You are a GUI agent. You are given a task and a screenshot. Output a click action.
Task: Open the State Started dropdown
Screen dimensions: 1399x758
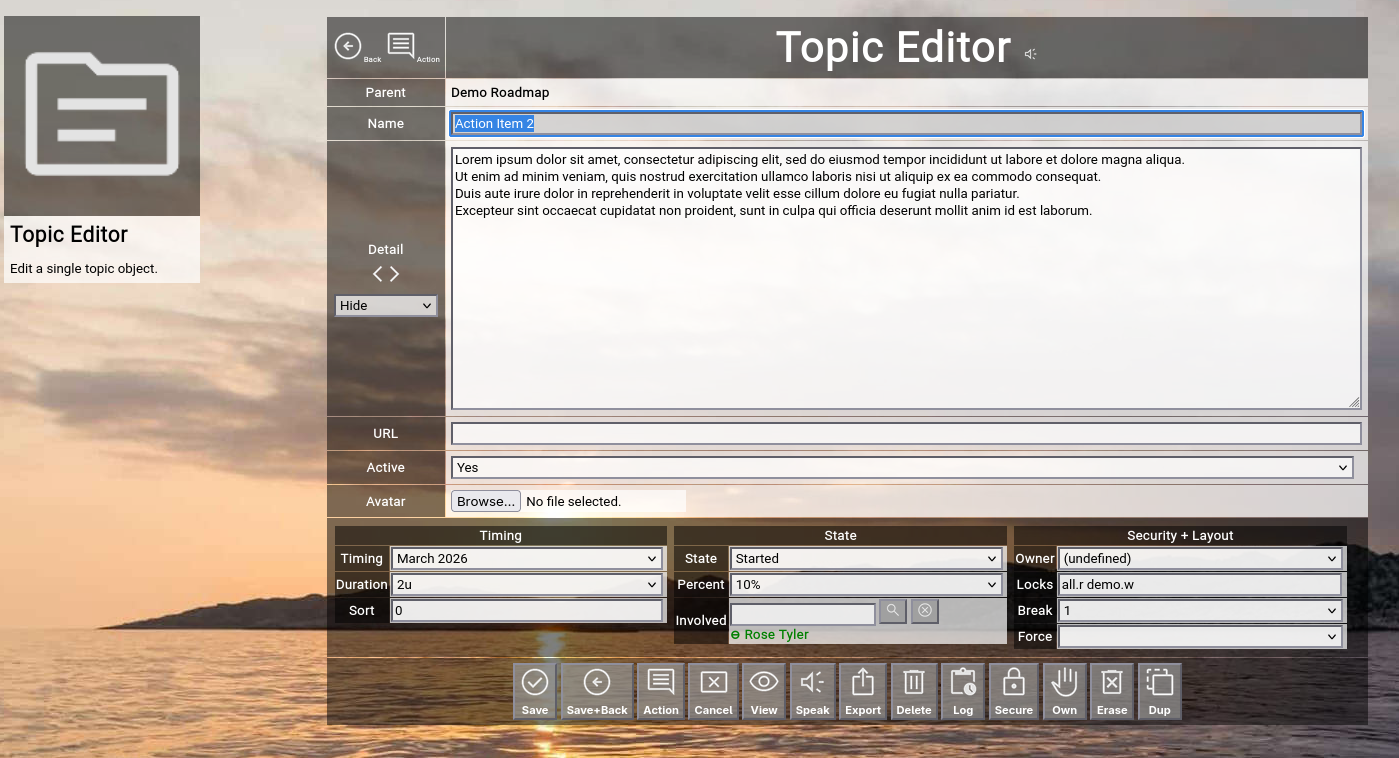click(866, 559)
